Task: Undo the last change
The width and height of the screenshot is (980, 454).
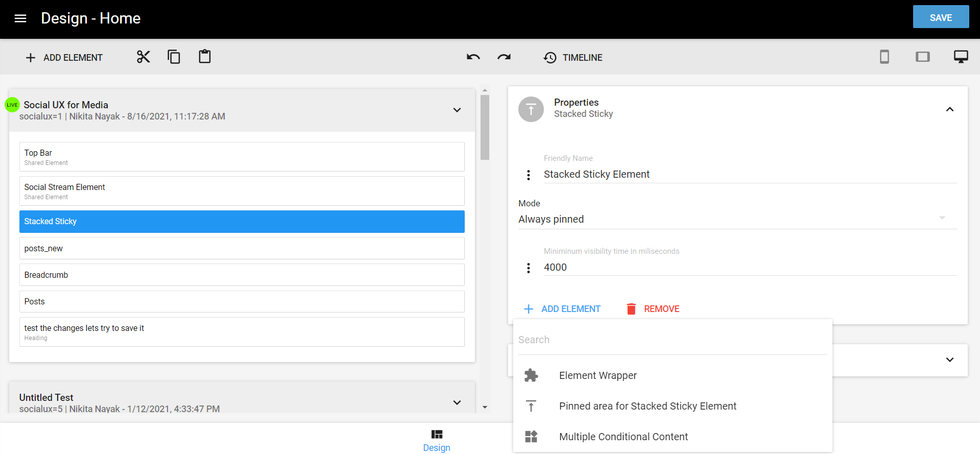Action: coord(473,57)
